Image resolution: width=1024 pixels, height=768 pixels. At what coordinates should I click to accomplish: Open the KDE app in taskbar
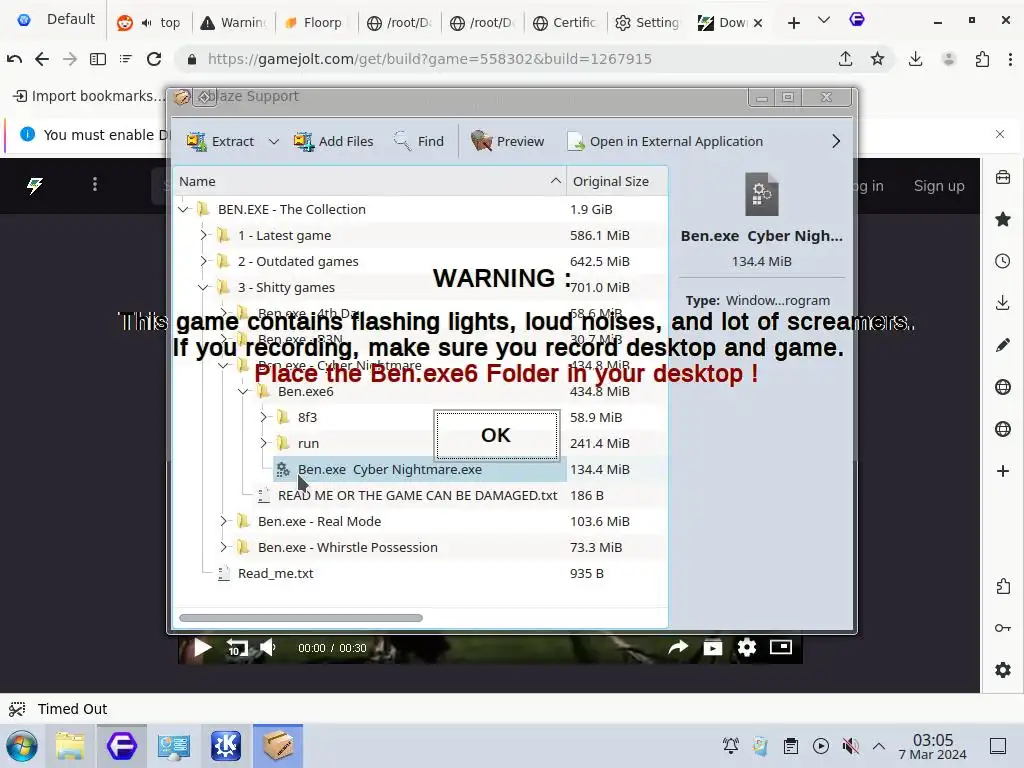(x=225, y=746)
